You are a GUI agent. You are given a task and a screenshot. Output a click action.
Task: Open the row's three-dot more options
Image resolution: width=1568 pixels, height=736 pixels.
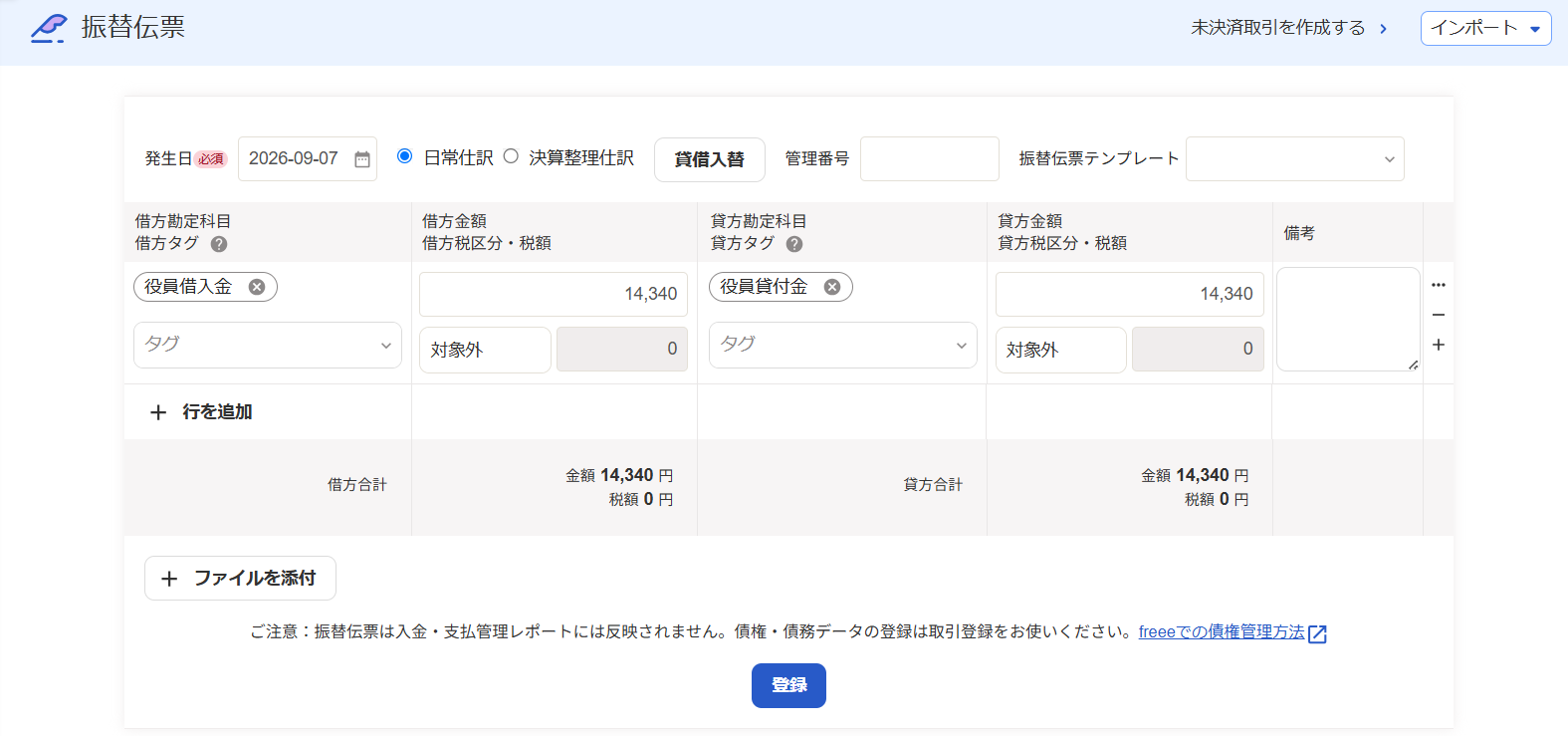point(1439,285)
